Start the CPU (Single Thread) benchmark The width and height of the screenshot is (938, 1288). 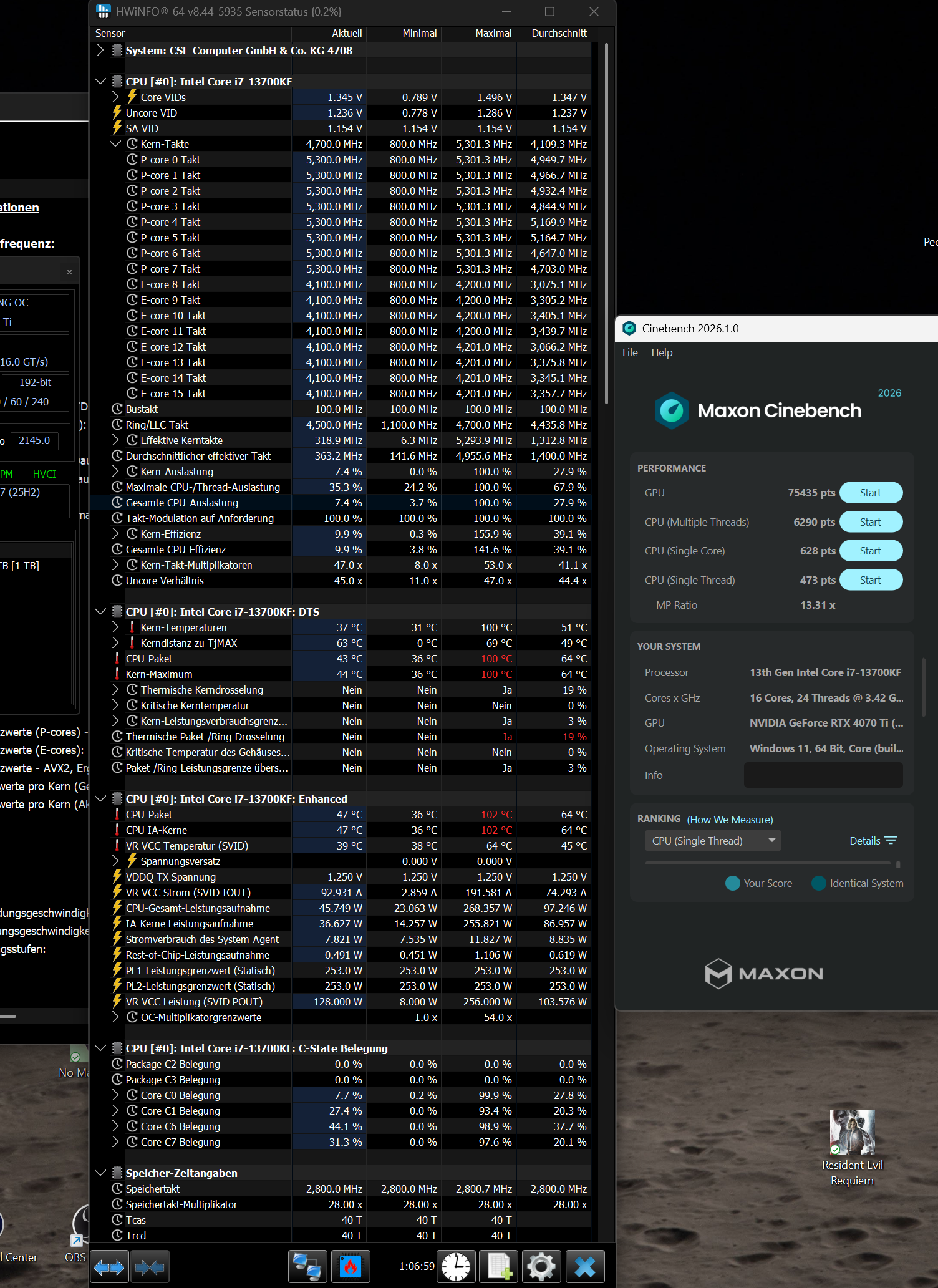tap(871, 580)
